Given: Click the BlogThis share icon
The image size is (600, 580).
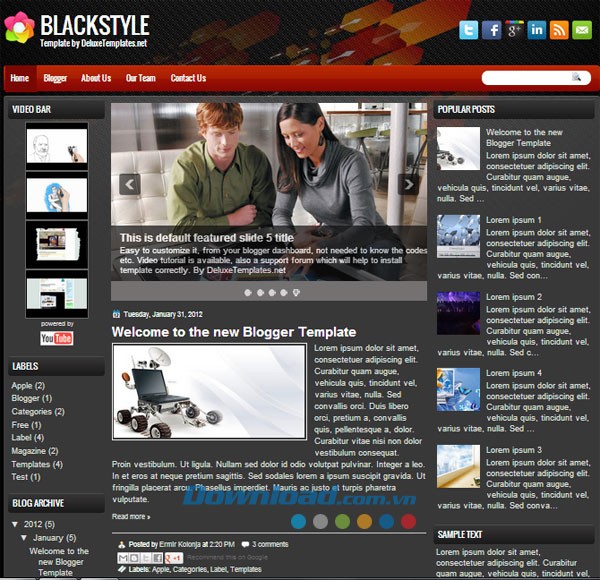Looking at the screenshot, I should click(x=134, y=558).
